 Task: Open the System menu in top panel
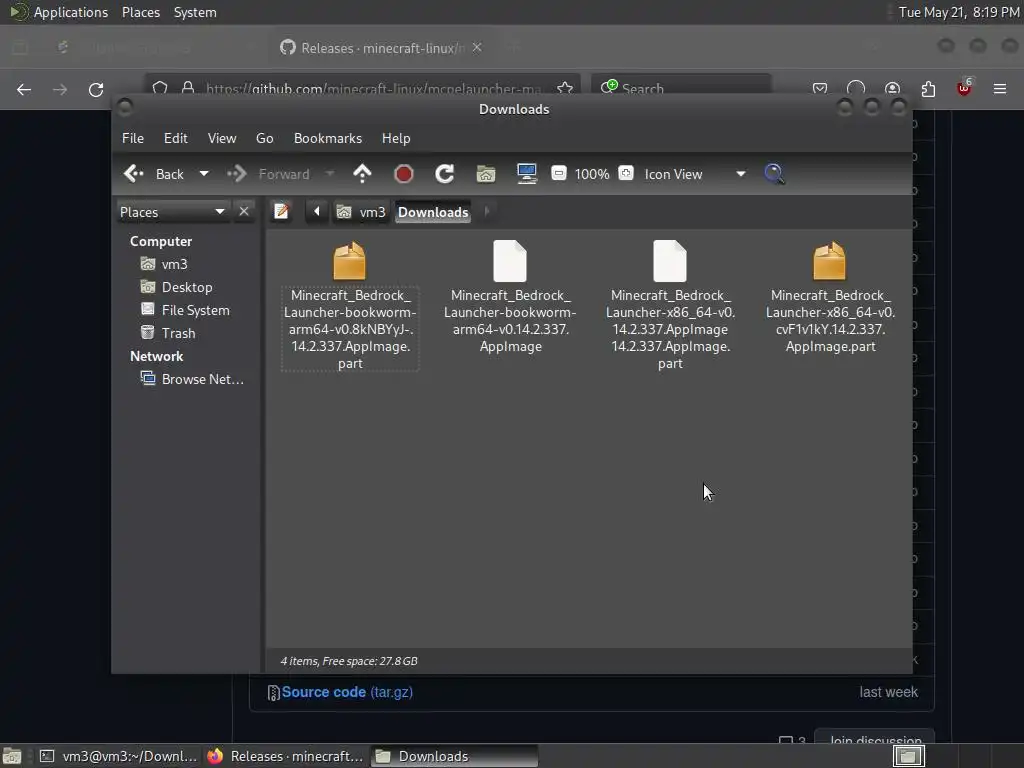[x=195, y=12]
